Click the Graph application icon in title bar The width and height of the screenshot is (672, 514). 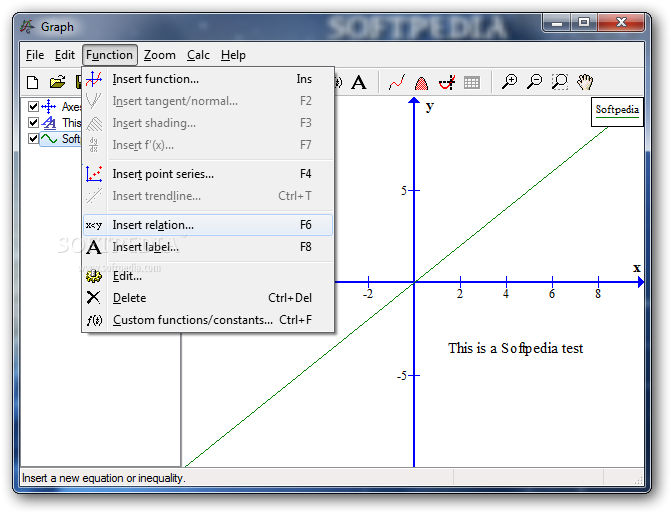(27, 27)
